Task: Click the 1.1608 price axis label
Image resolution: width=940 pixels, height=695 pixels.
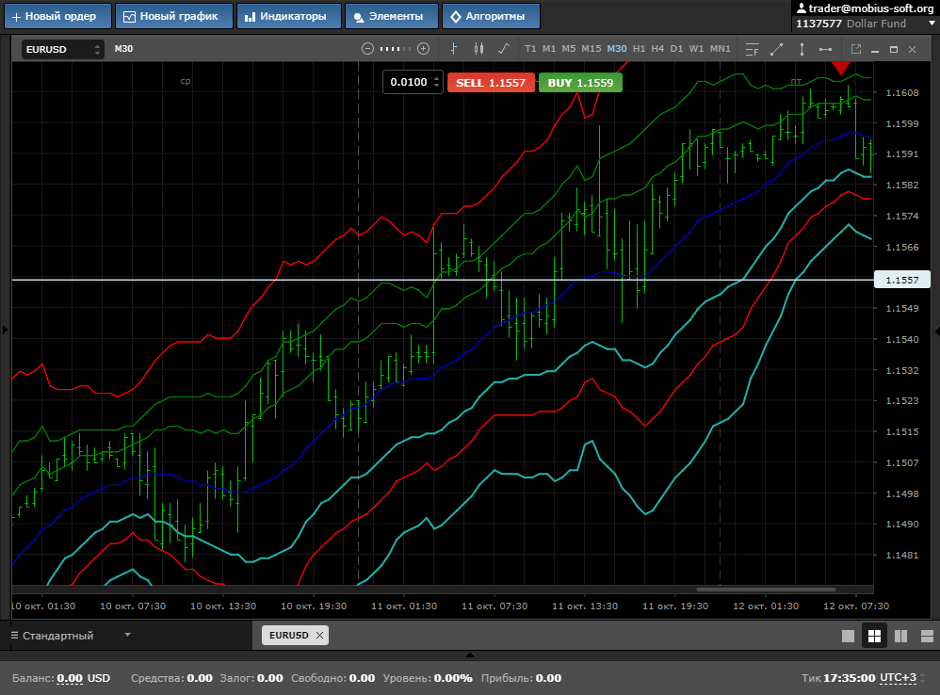Action: click(x=902, y=92)
